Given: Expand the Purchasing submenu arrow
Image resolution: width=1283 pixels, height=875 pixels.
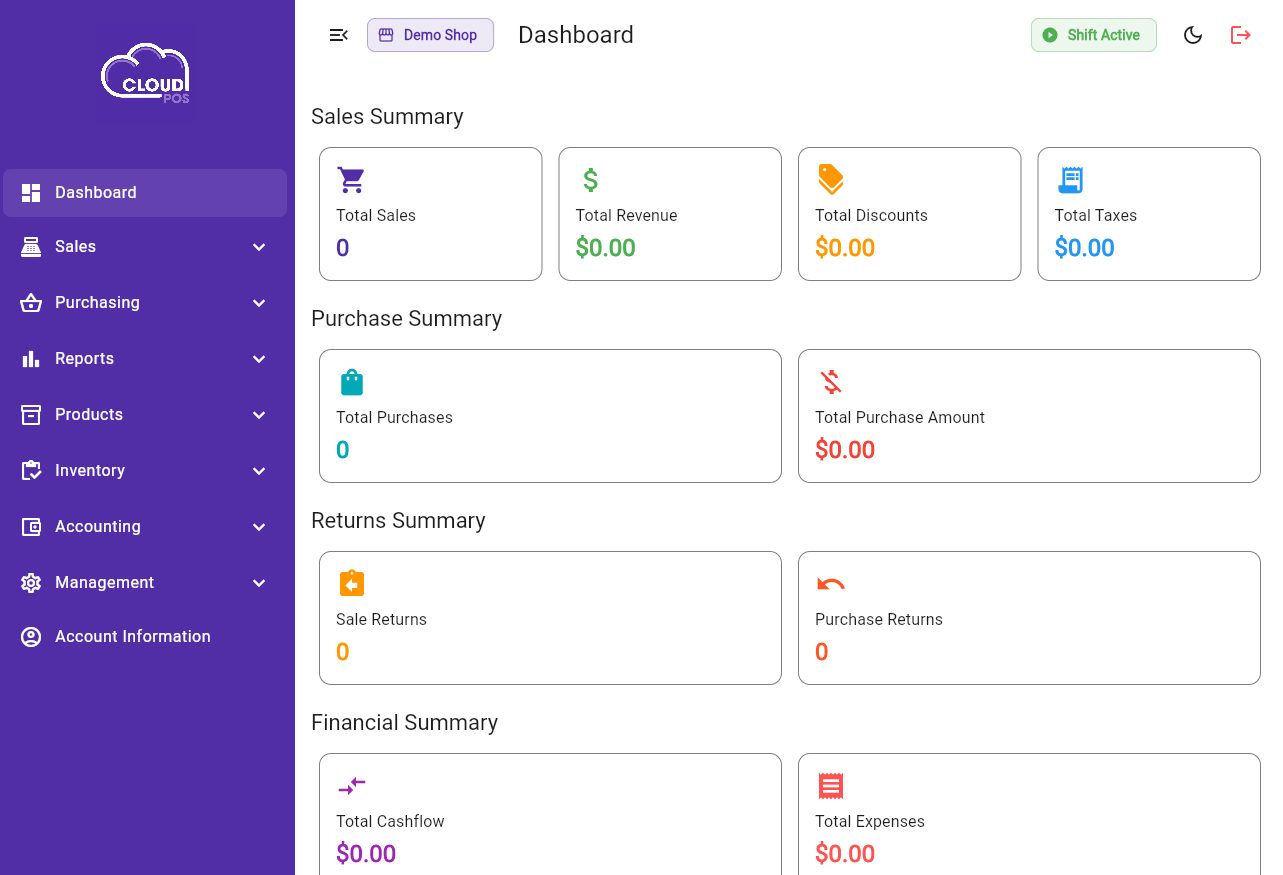Looking at the screenshot, I should point(259,303).
